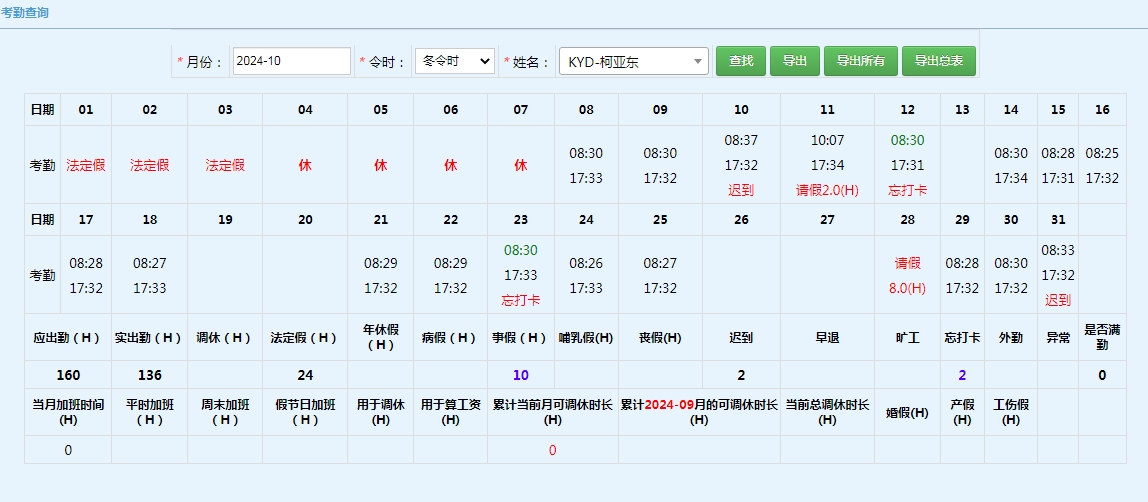Click the 应出勤 value 160
1148x502 pixels.
pyautogui.click(x=68, y=375)
